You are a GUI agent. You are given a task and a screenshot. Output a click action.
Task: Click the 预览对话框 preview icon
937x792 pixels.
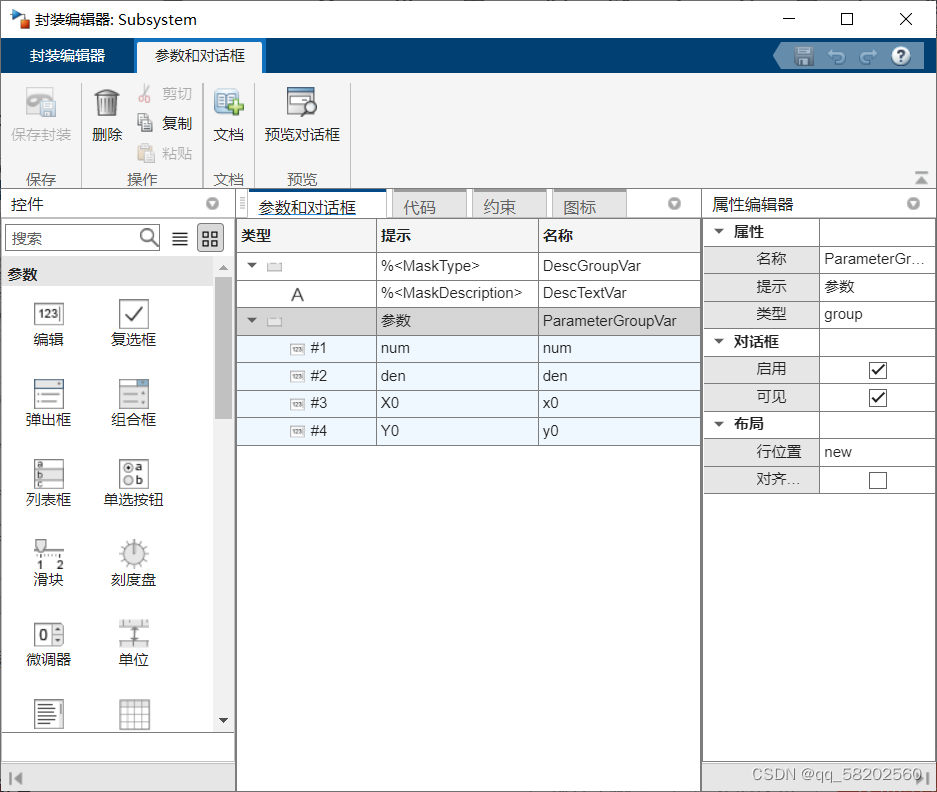coord(302,102)
